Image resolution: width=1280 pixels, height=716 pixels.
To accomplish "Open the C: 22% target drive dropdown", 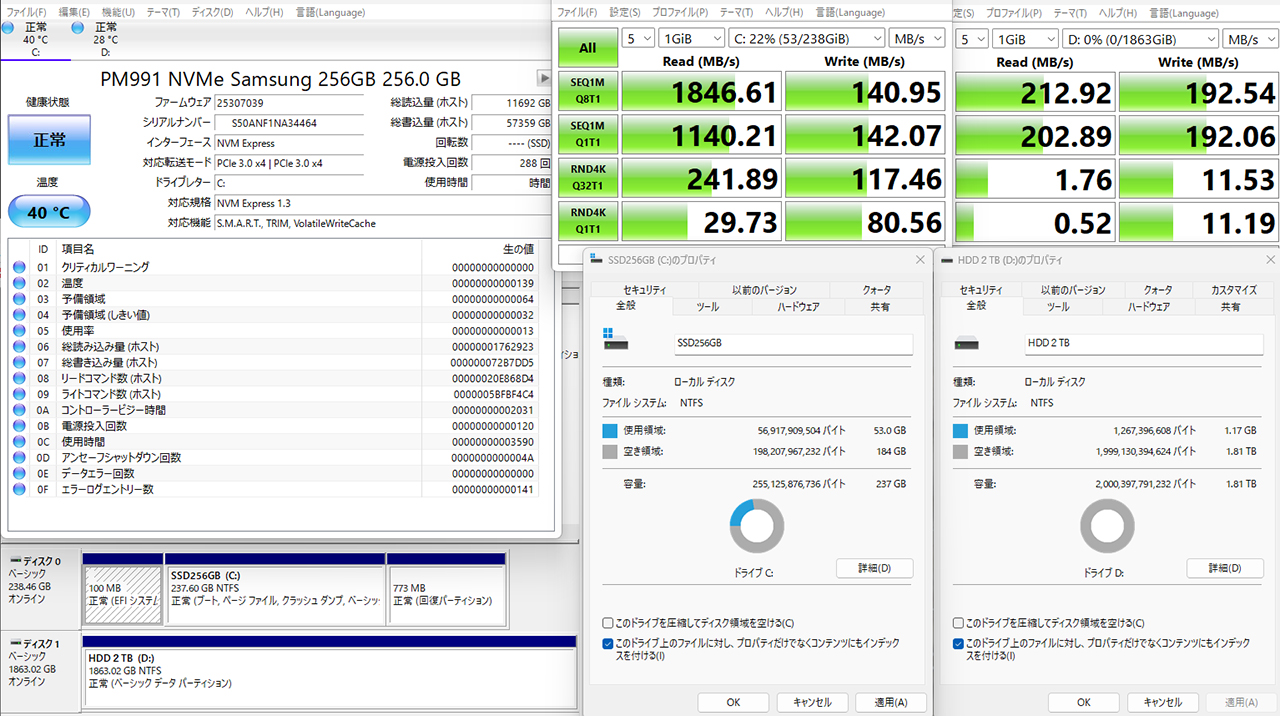I will pyautogui.click(x=809, y=39).
